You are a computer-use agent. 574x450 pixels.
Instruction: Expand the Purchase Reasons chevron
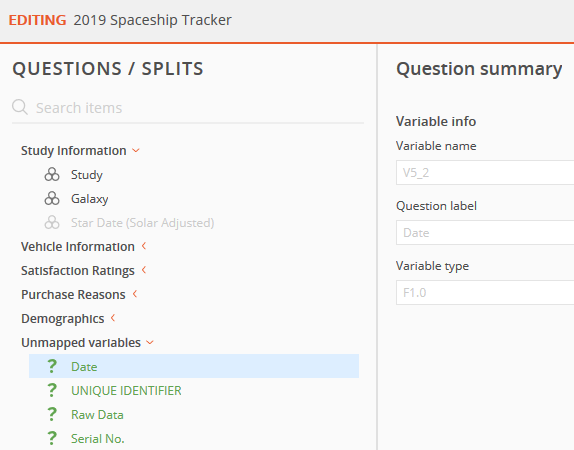pos(135,294)
